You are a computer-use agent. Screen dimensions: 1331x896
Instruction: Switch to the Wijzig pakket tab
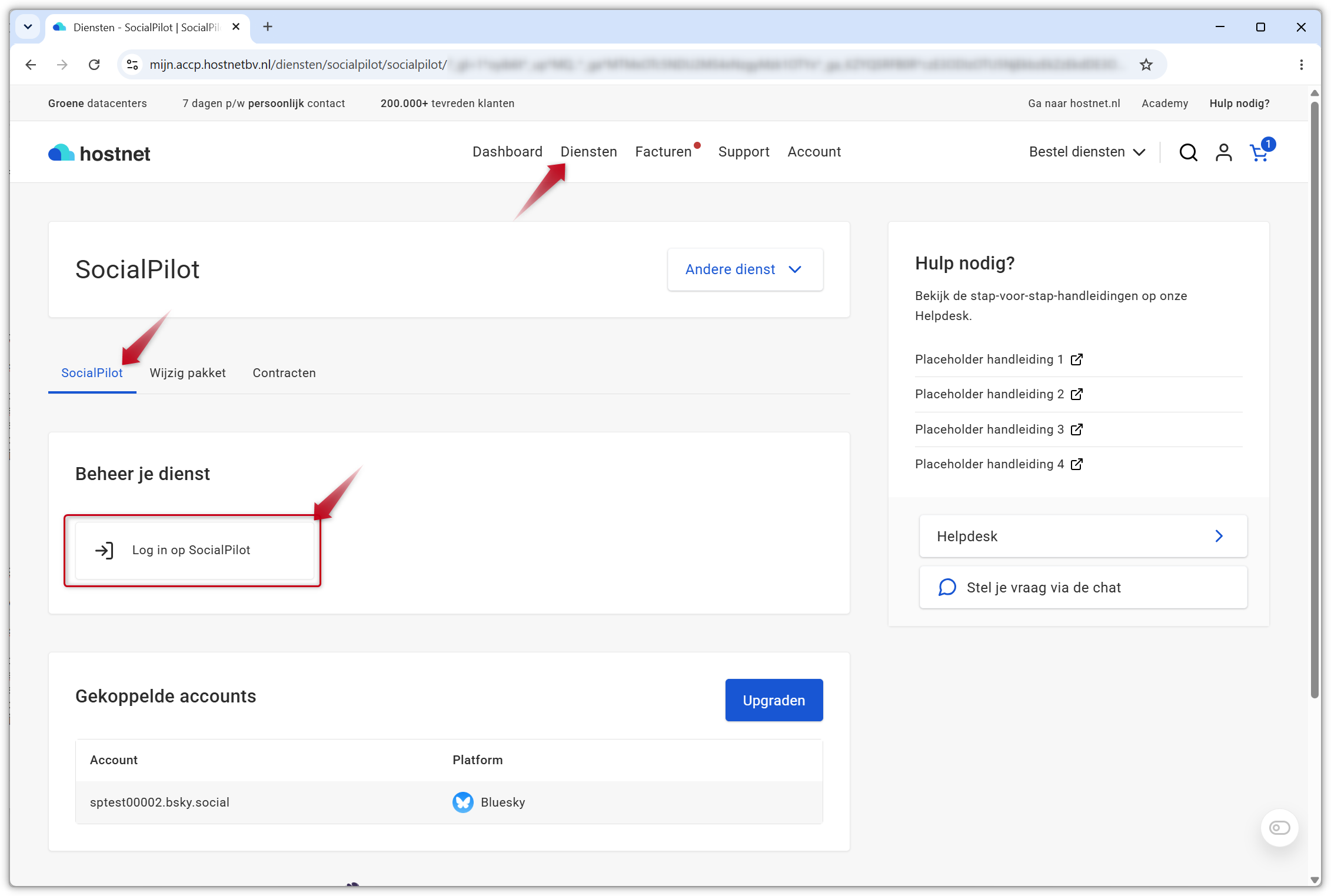[x=188, y=373]
